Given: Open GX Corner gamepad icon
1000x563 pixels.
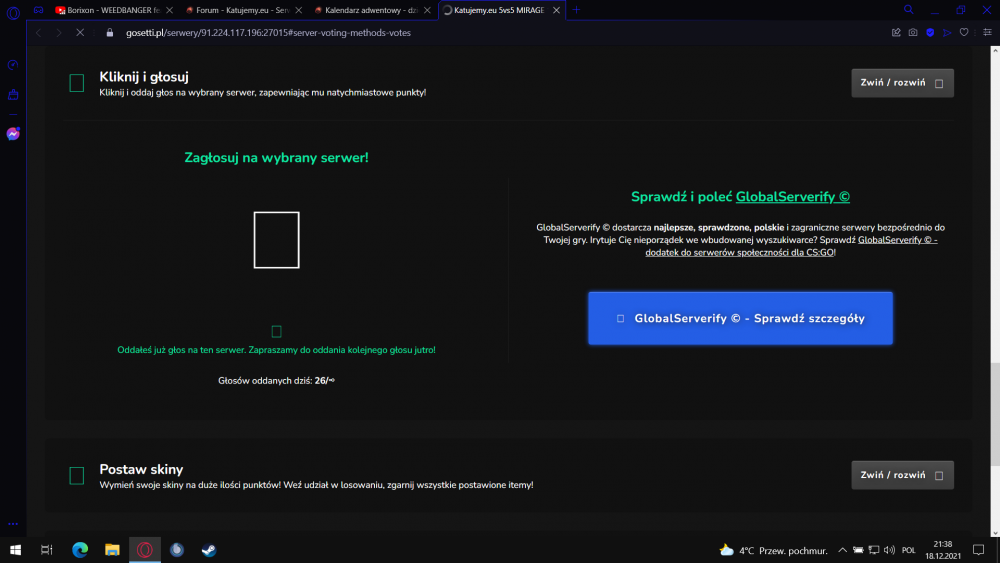Looking at the screenshot, I should (x=39, y=10).
